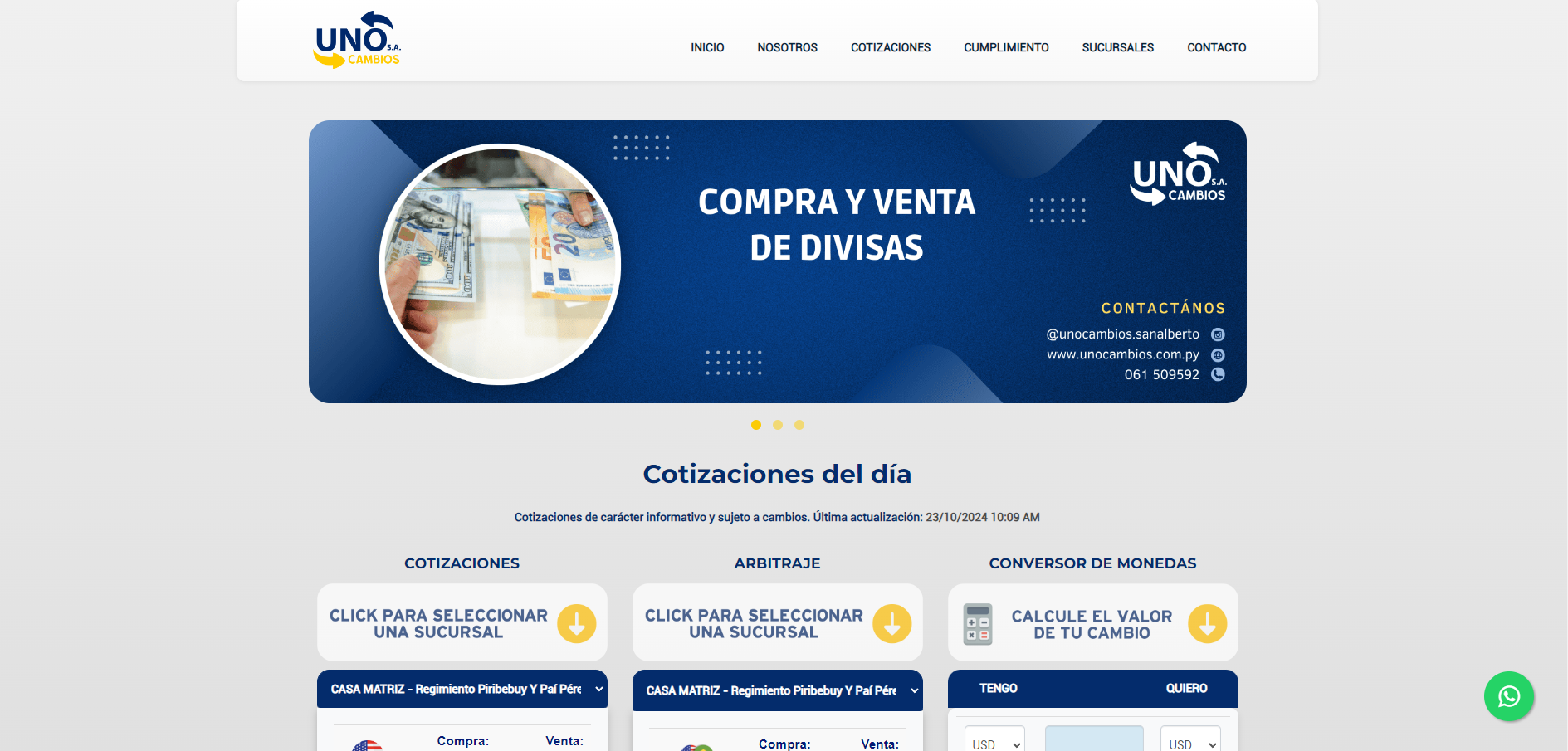Click the globe icon beside www.unocambios.com.py
This screenshot has width=1568, height=751.
pos(1218,354)
